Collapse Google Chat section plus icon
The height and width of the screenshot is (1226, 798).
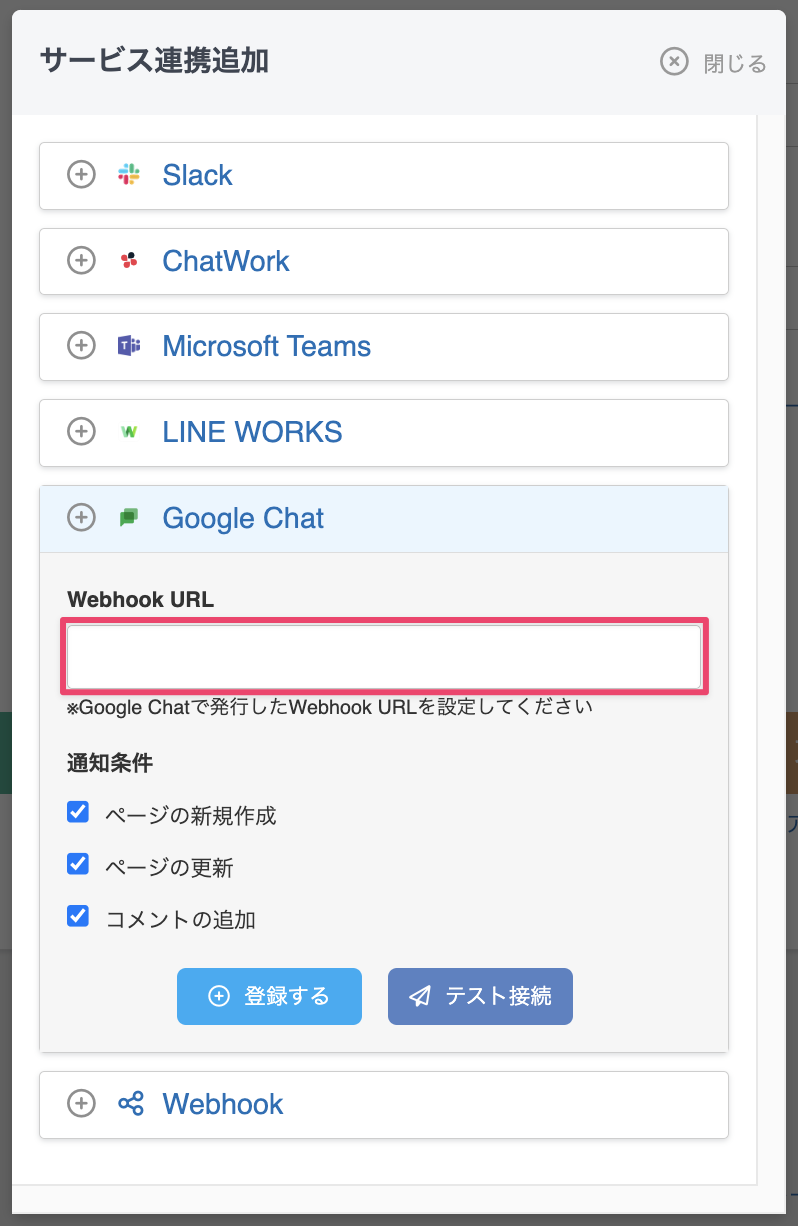(x=81, y=518)
